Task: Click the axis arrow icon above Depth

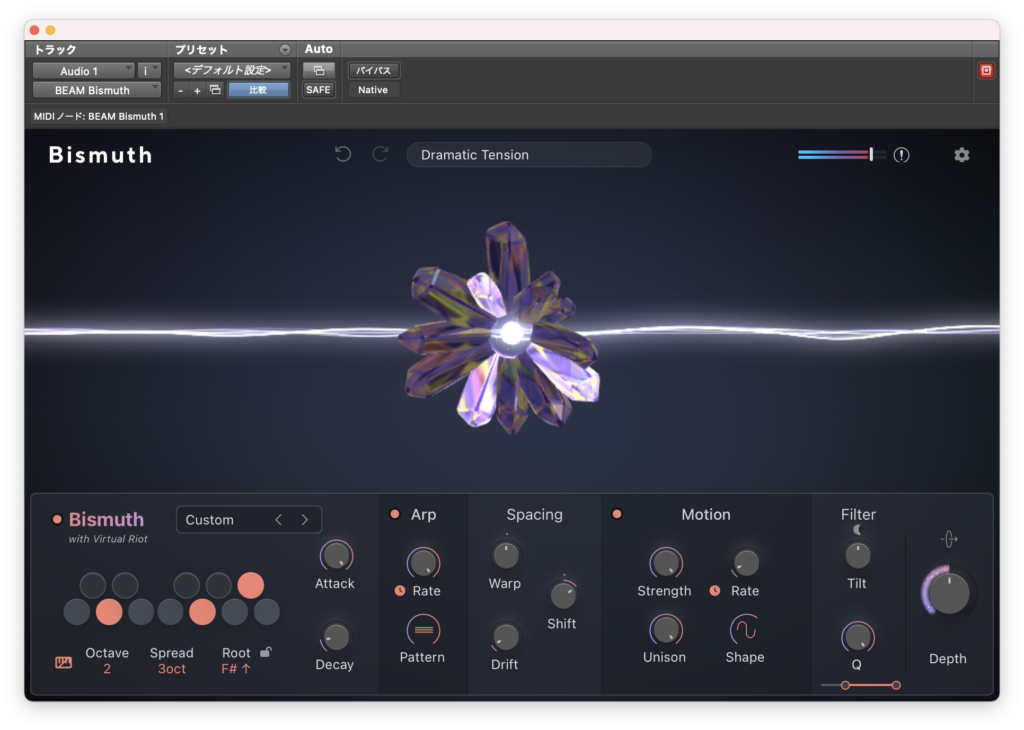Action: pyautogui.click(x=949, y=539)
